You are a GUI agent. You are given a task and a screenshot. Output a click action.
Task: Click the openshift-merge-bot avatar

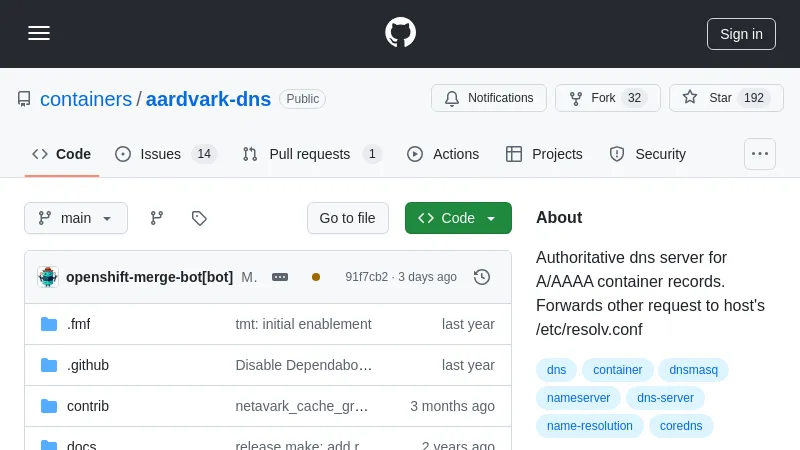pos(48,277)
